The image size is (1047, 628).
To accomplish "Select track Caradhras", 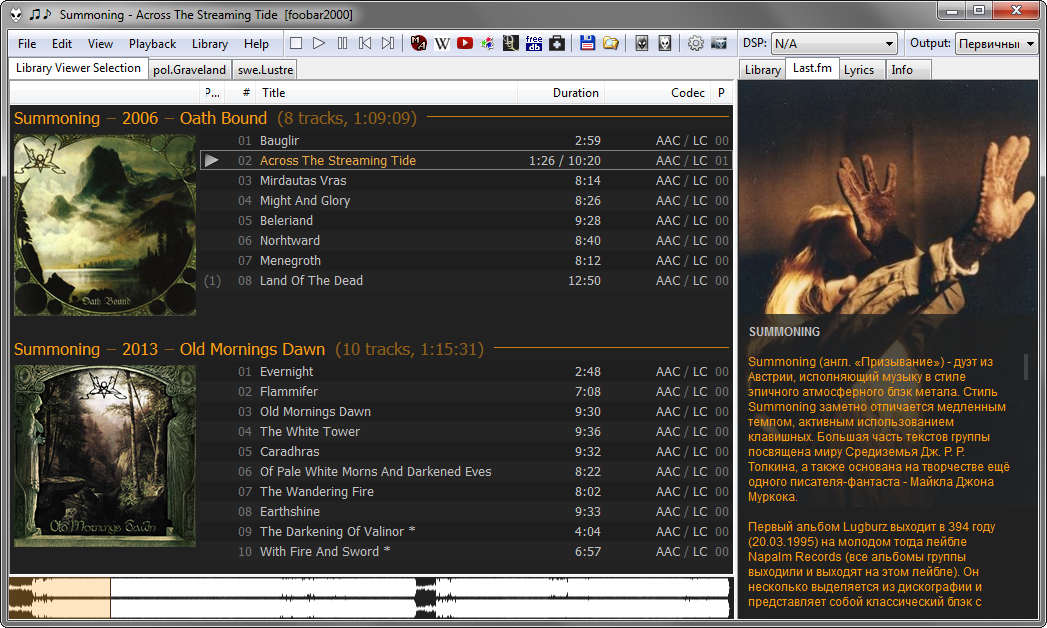I will (466, 452).
